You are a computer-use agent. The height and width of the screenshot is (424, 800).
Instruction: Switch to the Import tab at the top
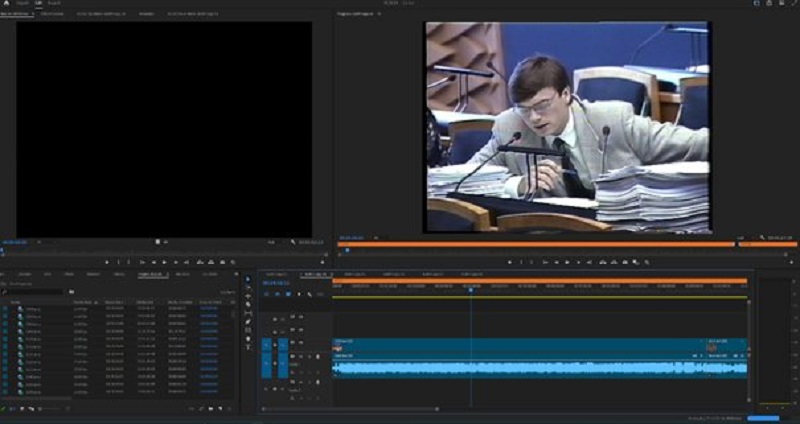click(x=22, y=4)
